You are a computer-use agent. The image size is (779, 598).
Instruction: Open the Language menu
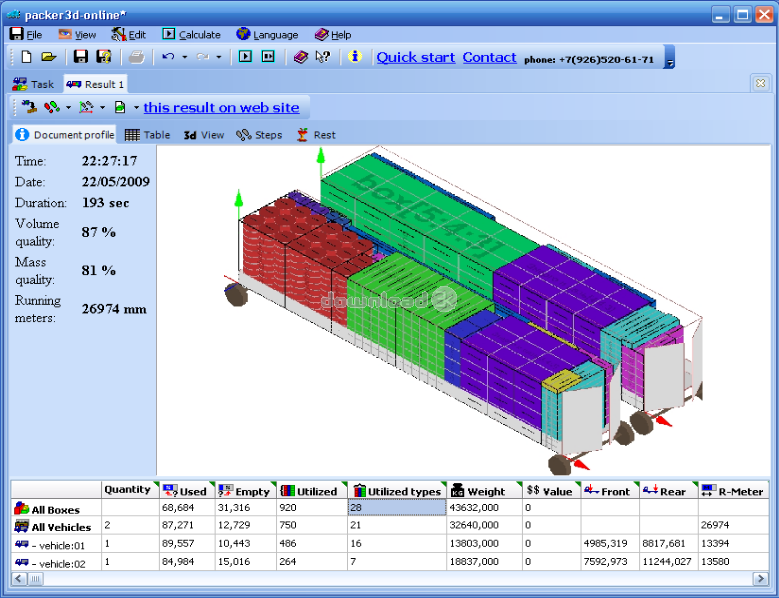(267, 34)
